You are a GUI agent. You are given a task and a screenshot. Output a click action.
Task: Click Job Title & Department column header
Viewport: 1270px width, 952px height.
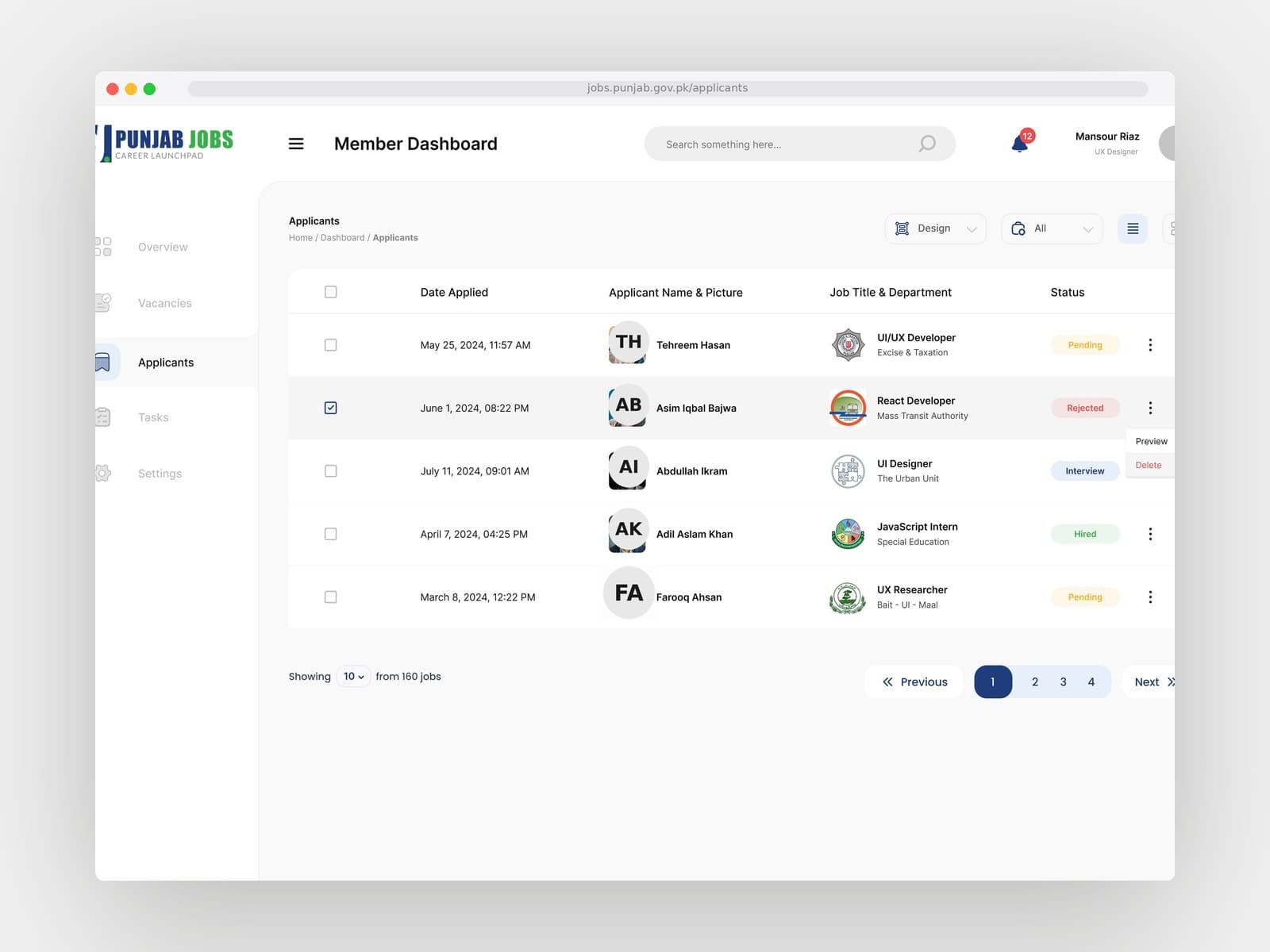tap(891, 292)
